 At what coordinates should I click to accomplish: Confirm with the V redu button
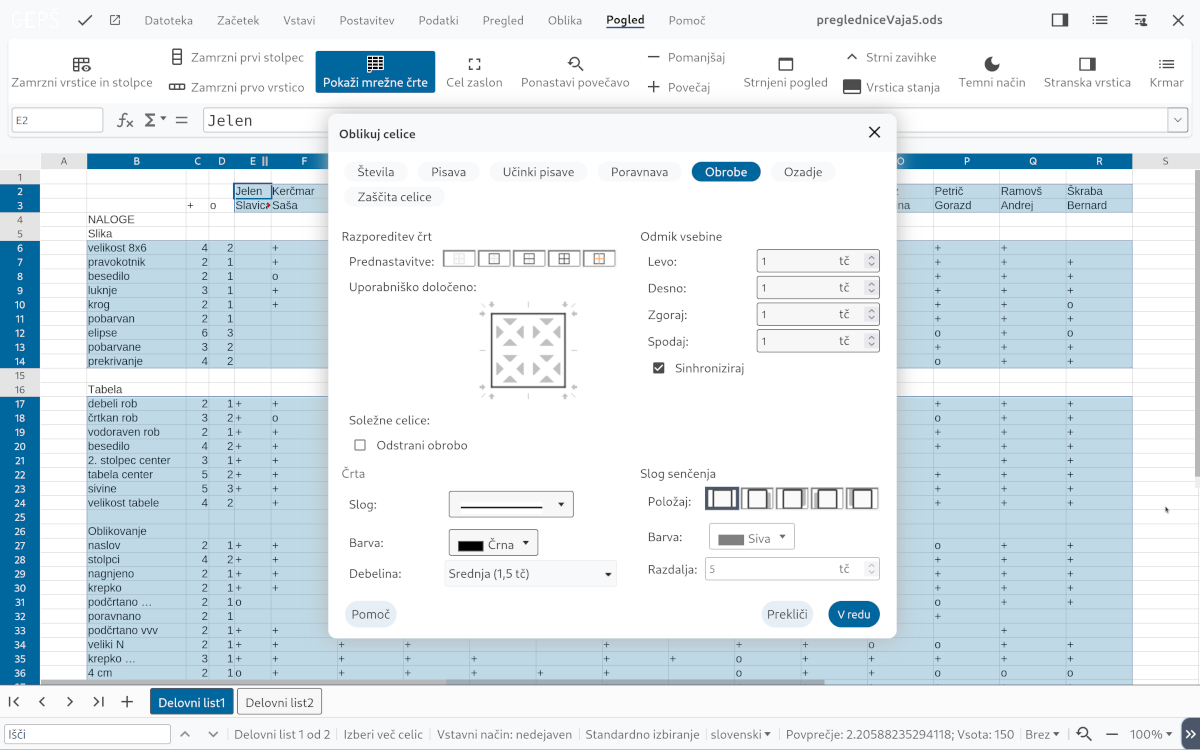854,614
